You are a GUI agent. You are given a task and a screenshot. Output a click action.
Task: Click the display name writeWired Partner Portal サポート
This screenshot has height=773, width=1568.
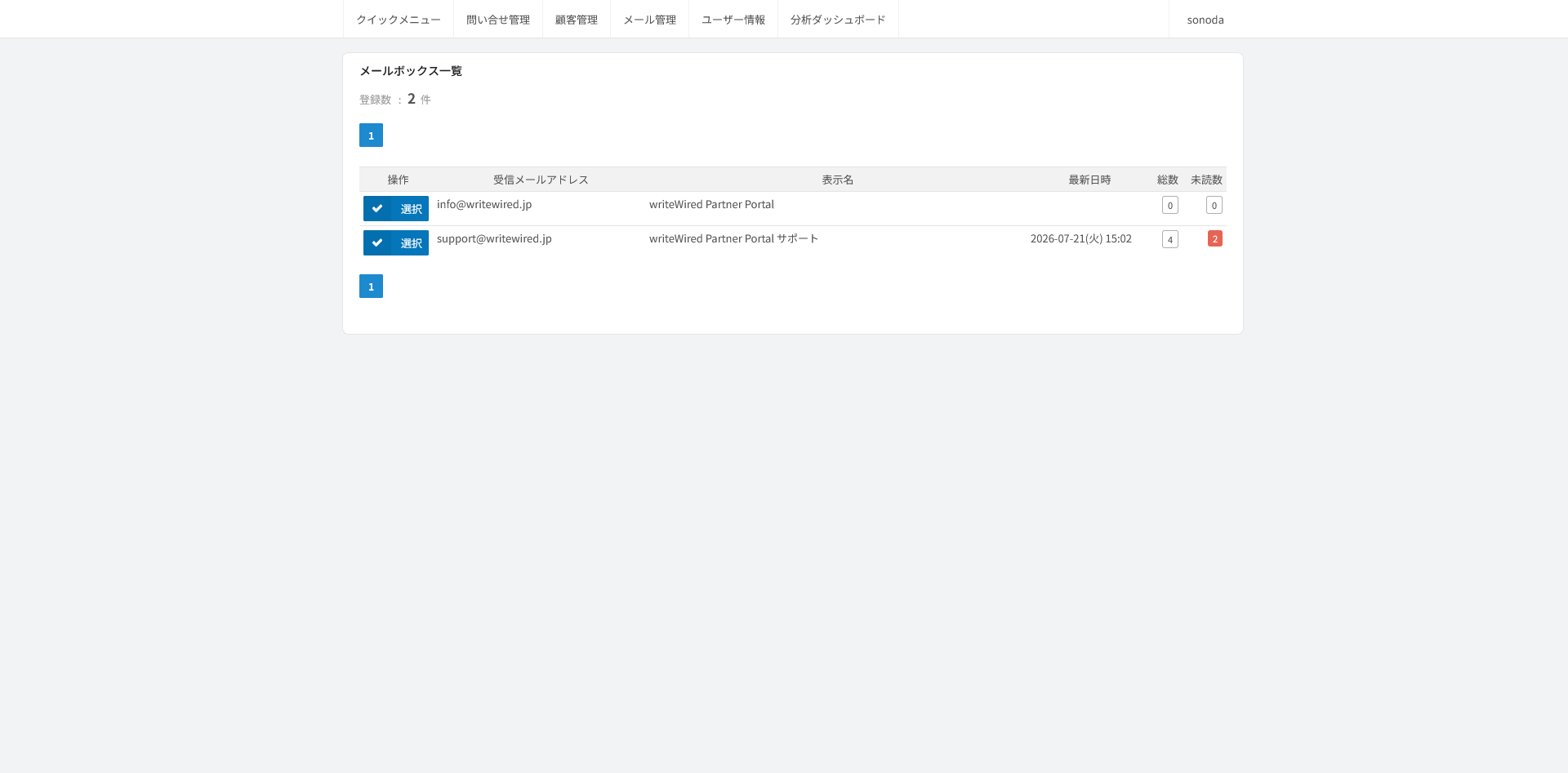coord(733,238)
